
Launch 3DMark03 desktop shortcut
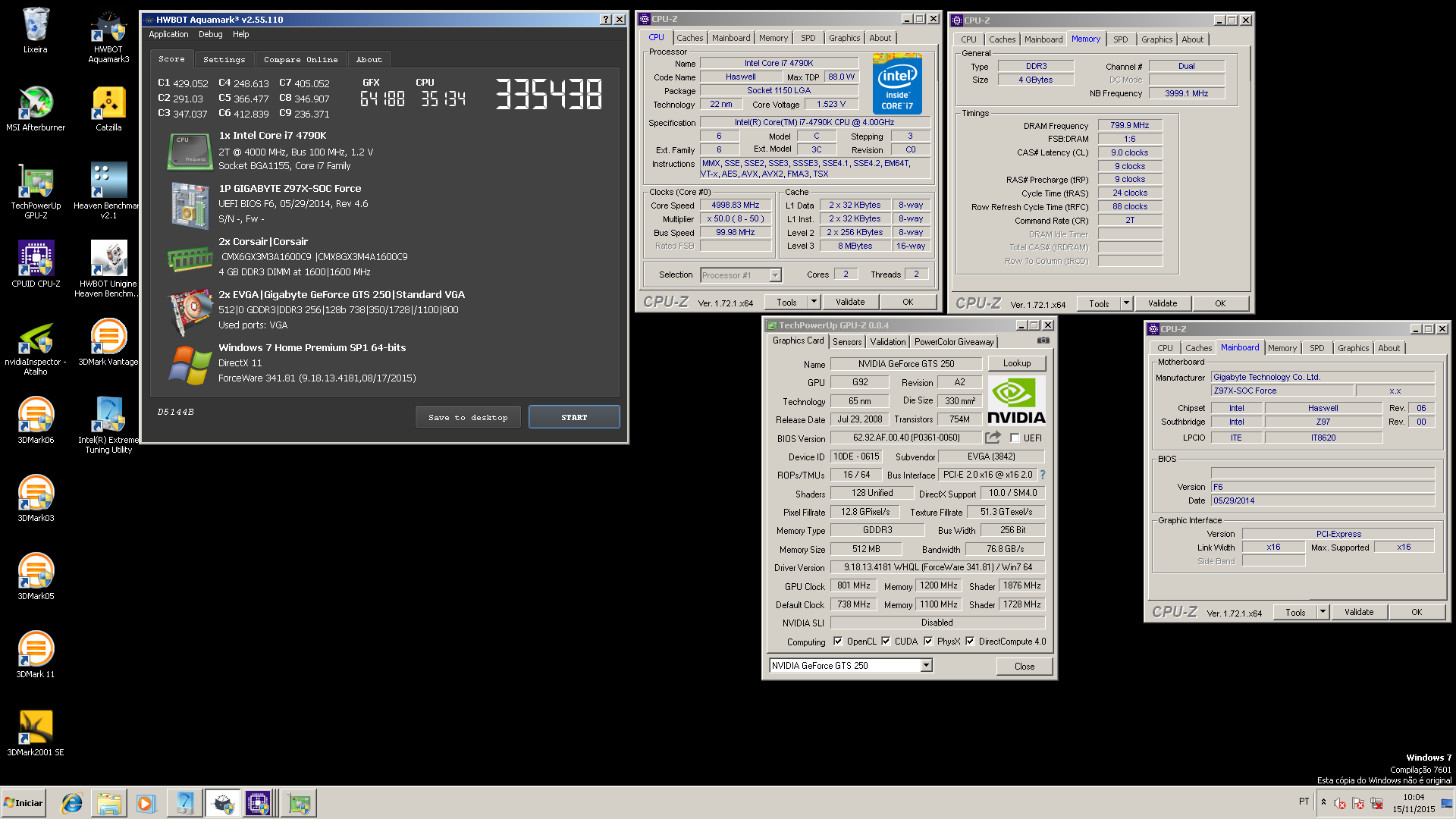coord(36,498)
